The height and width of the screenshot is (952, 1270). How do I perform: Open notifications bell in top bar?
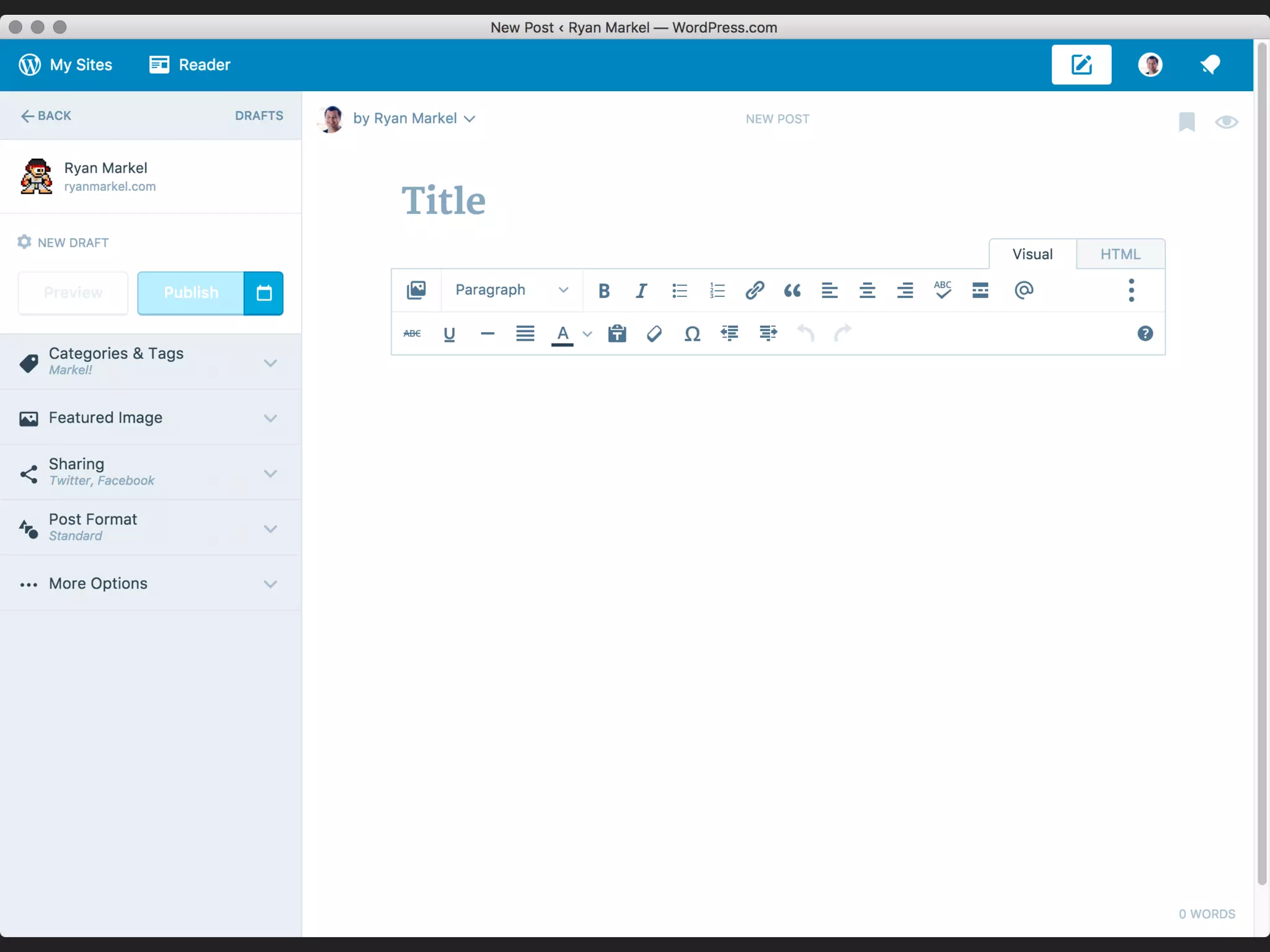click(x=1210, y=64)
